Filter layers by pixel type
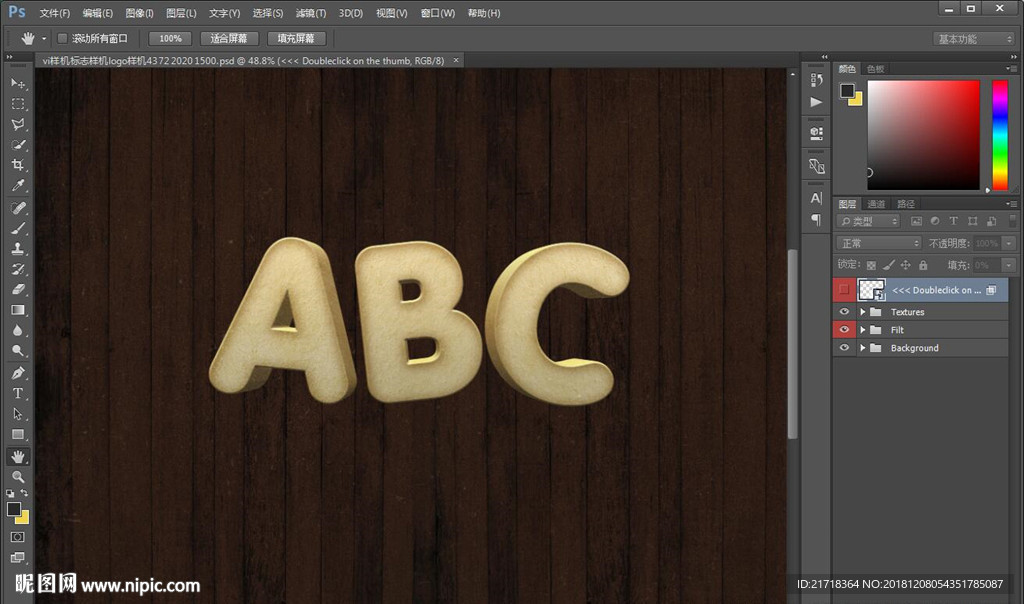This screenshot has width=1024, height=604. click(x=916, y=221)
